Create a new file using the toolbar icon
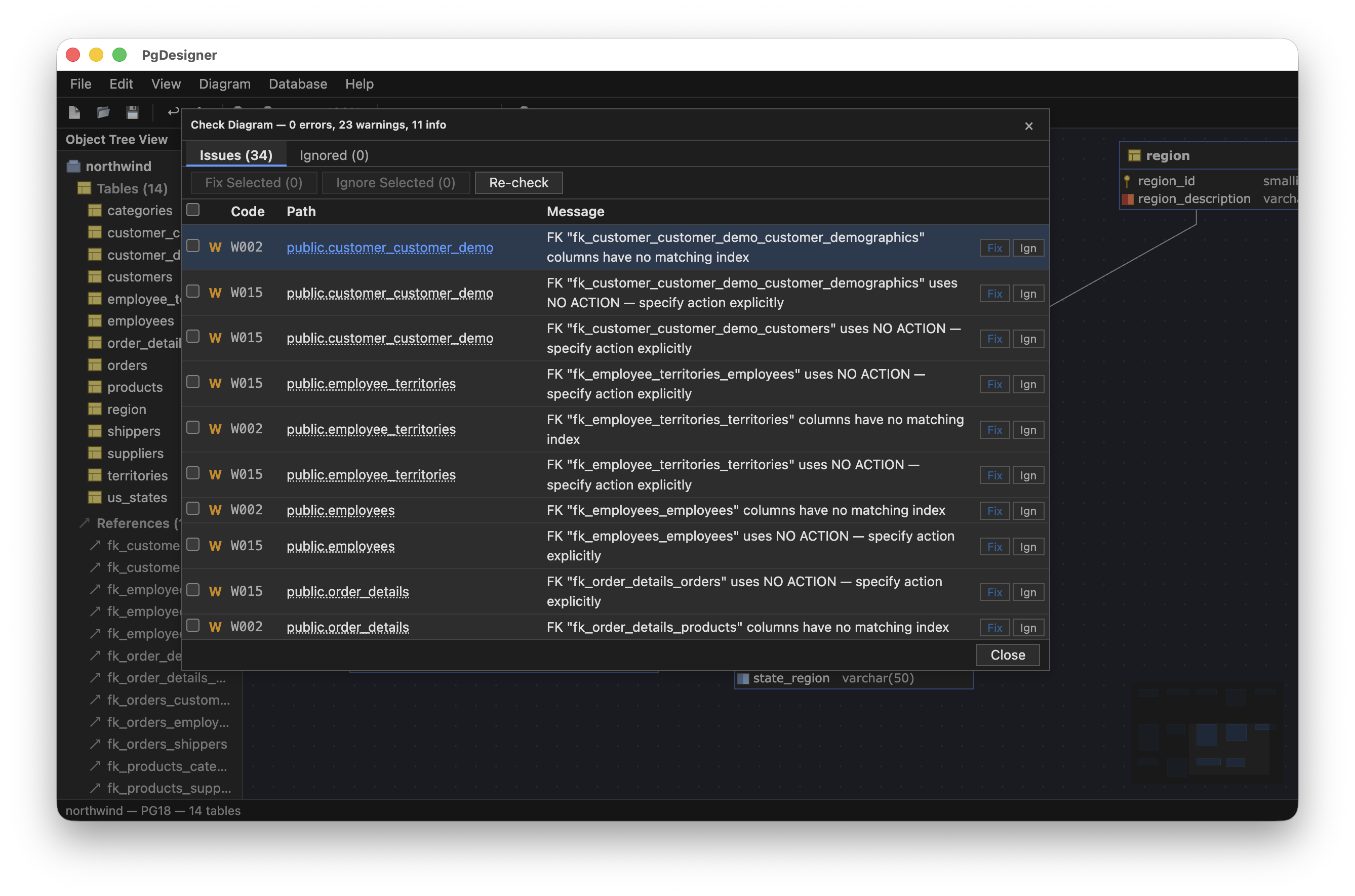Screen dimensions: 1355x896 pos(74,112)
